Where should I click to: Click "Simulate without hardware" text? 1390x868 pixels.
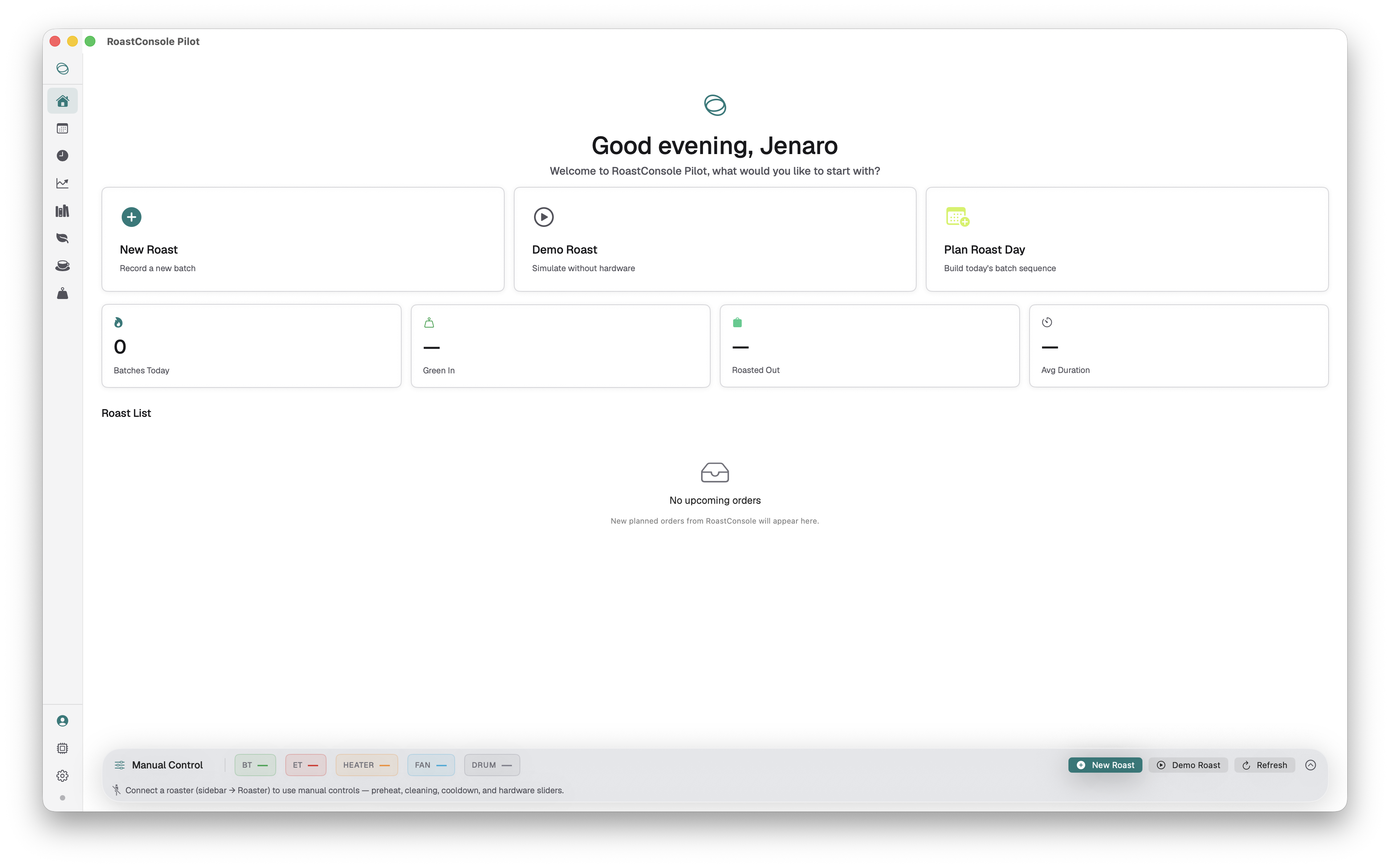pyautogui.click(x=583, y=268)
